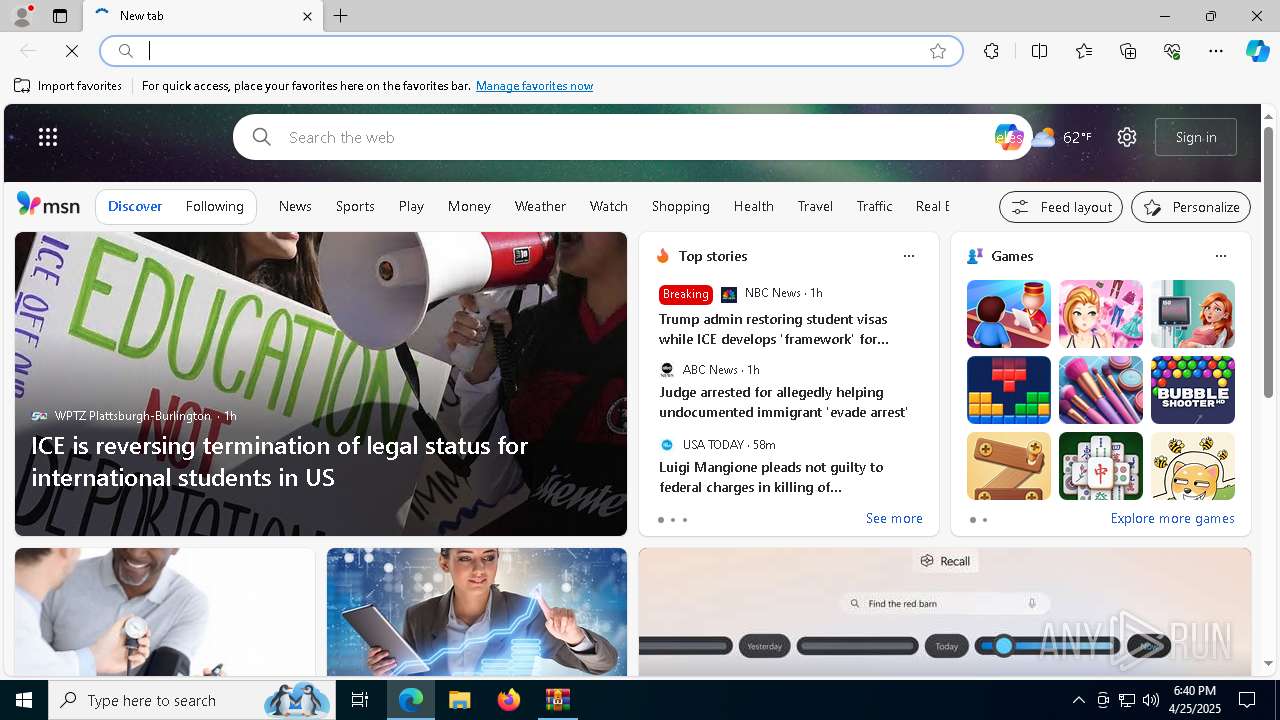Open ICE reversing termination headline story
Viewport: 1280px width, 720px height.
(280, 461)
